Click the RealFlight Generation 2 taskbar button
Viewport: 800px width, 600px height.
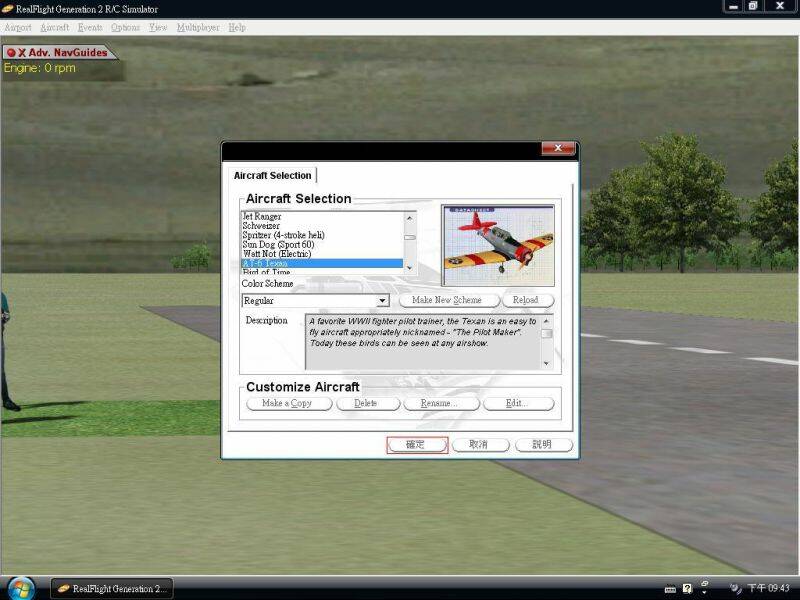pos(112,589)
